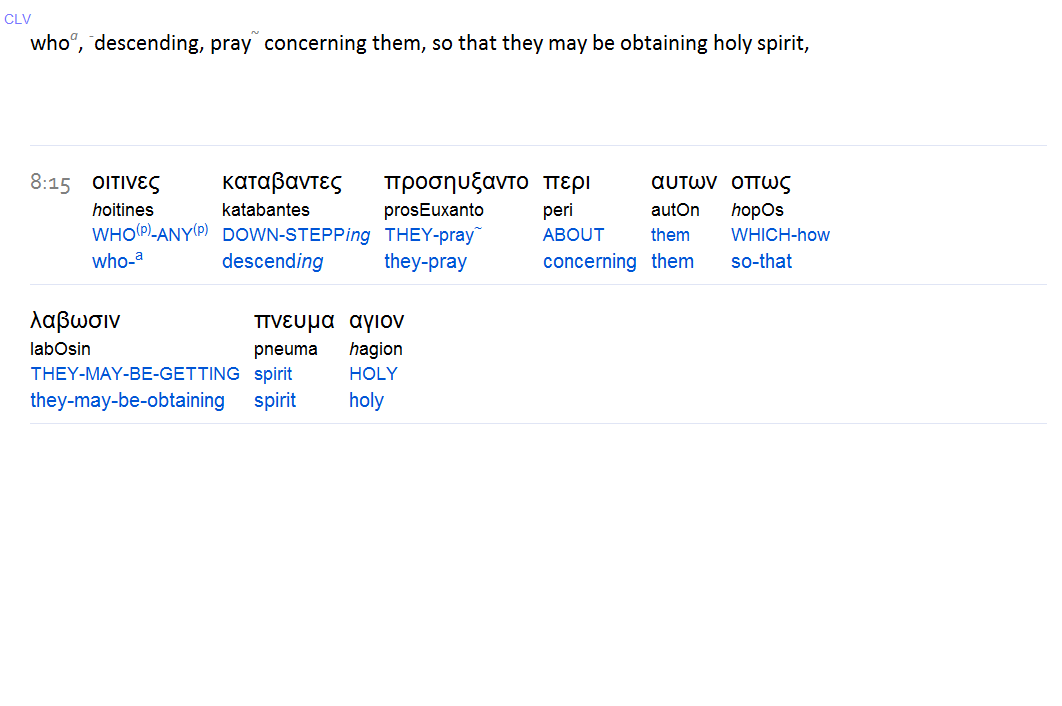Click the Greek word αγιον

(377, 321)
